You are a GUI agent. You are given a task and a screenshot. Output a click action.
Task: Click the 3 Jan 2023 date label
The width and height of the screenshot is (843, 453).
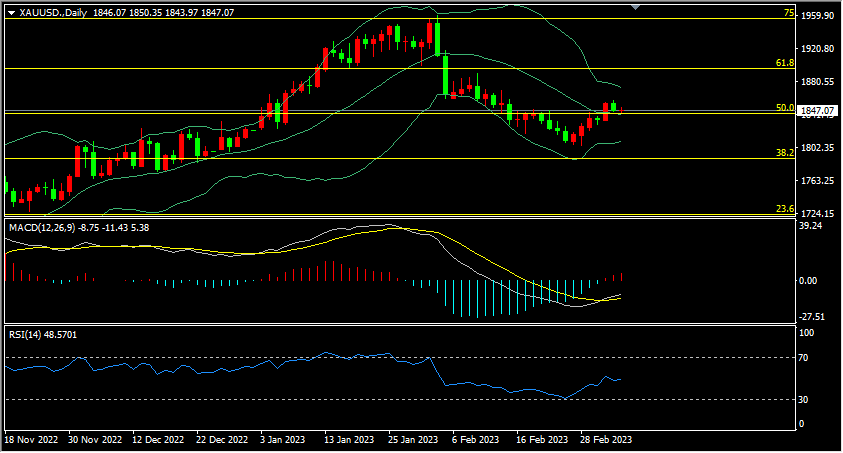pyautogui.click(x=283, y=440)
